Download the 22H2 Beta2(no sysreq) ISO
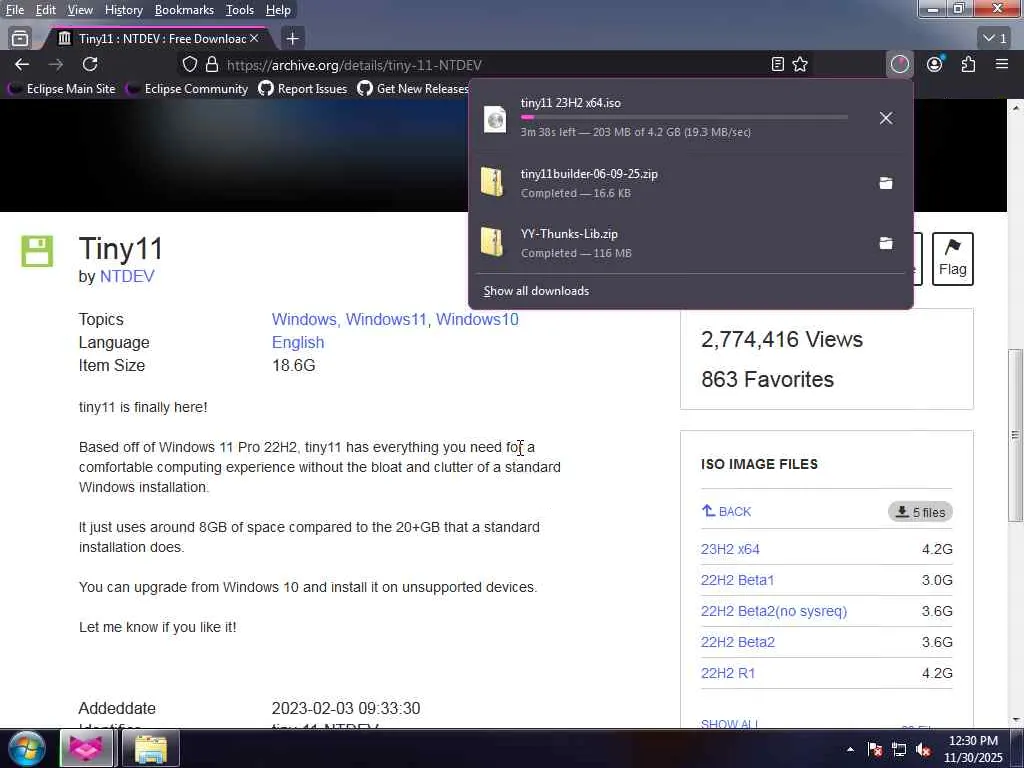This screenshot has height=768, width=1024. 774,611
